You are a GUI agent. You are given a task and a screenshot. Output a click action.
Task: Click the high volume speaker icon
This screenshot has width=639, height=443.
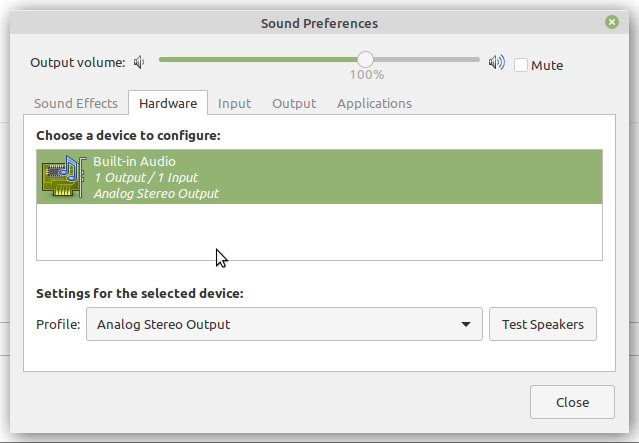(x=497, y=62)
